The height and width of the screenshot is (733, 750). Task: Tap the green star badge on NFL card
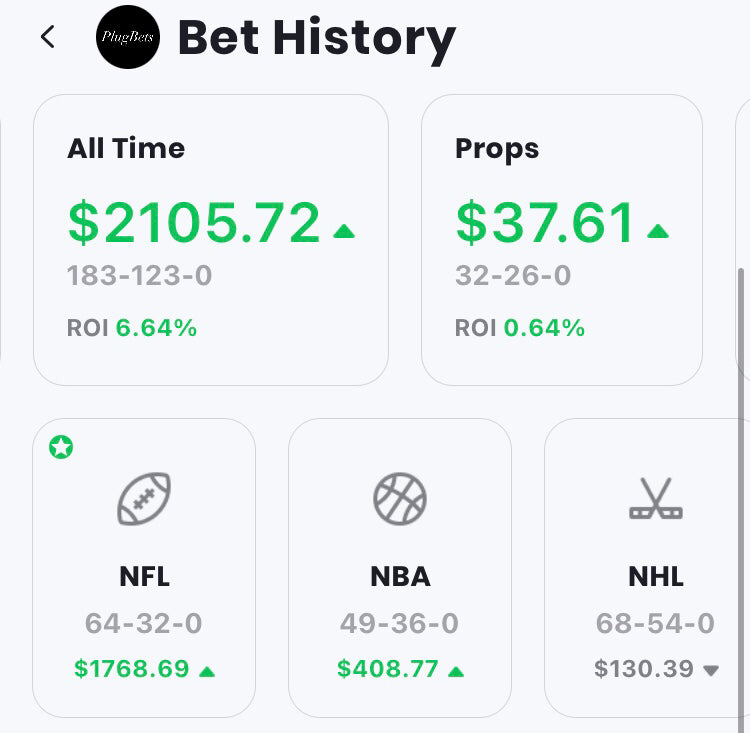pyautogui.click(x=61, y=447)
